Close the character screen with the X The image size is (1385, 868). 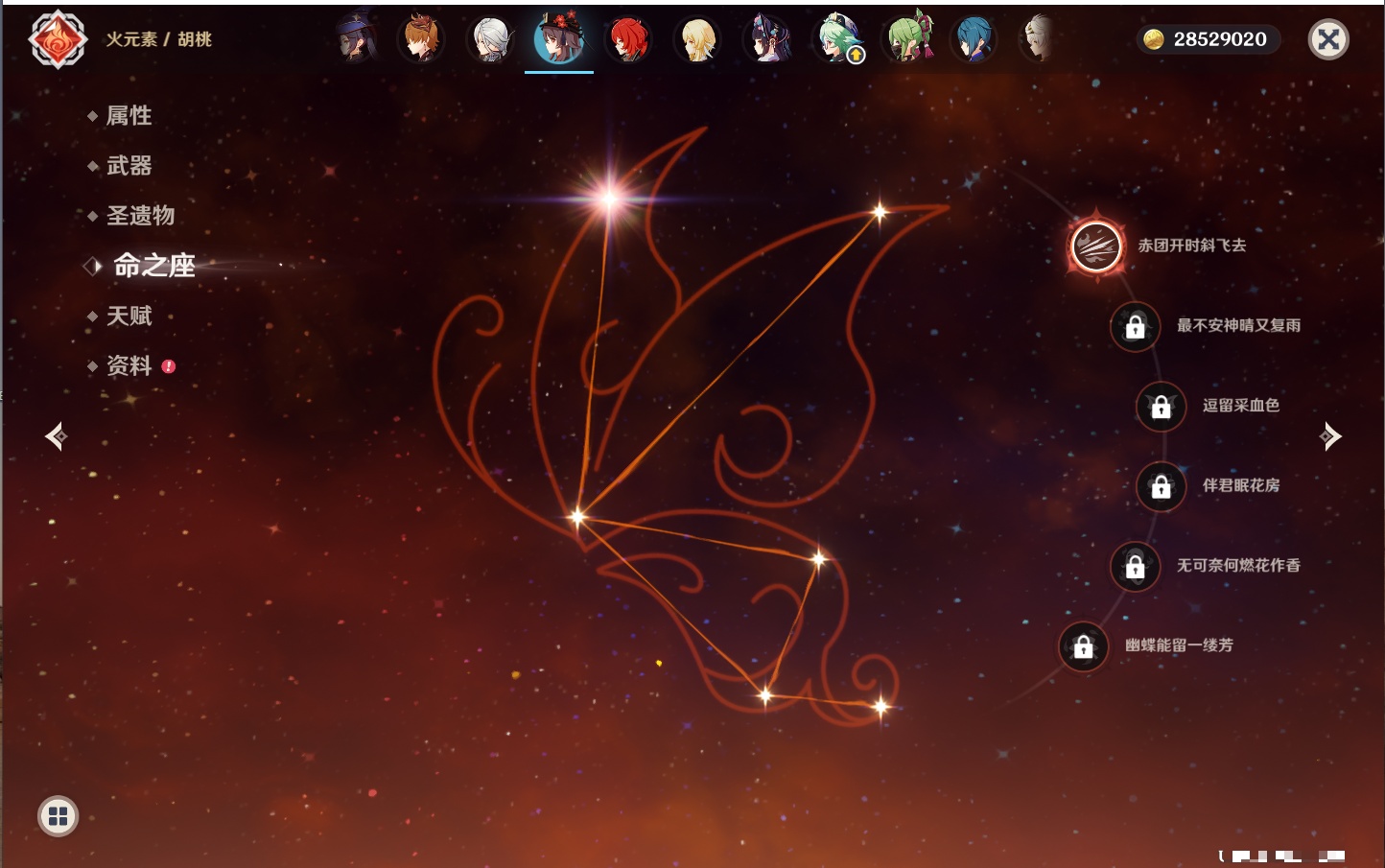point(1328,39)
